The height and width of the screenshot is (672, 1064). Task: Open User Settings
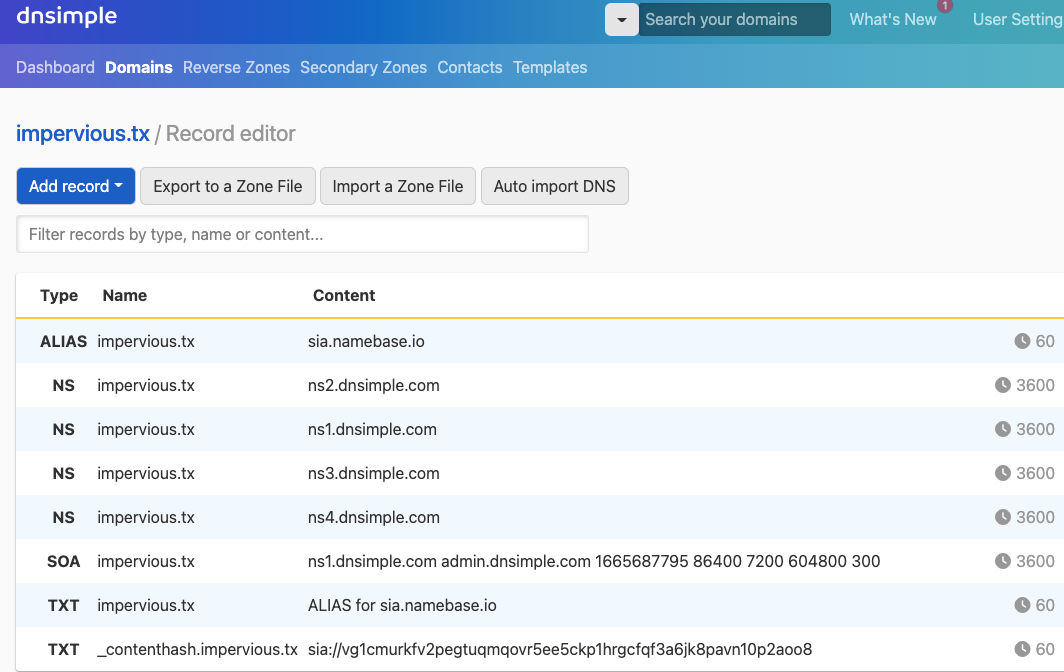point(1018,20)
